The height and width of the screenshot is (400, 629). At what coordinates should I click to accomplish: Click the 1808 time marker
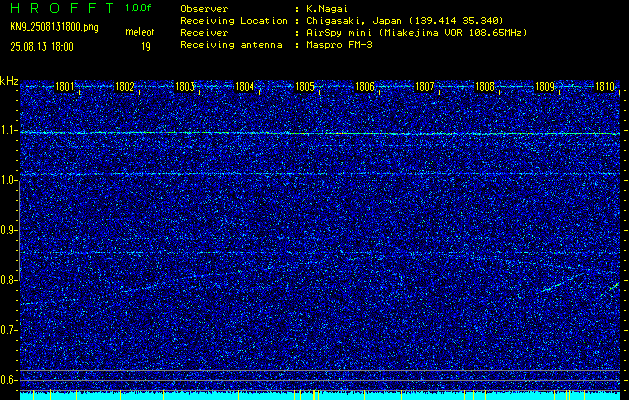click(485, 87)
